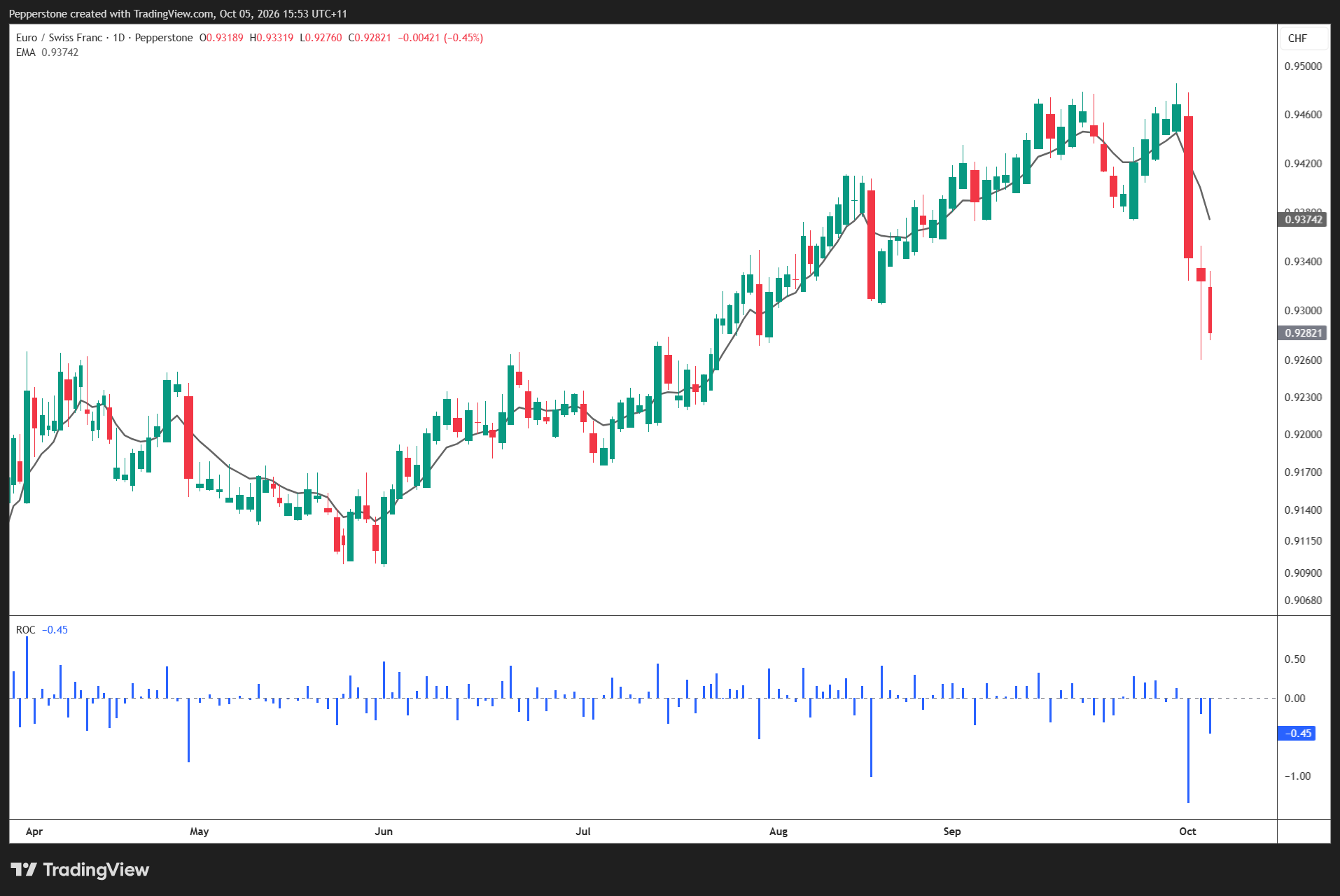Select the Oct marker on time axis

tap(1187, 832)
